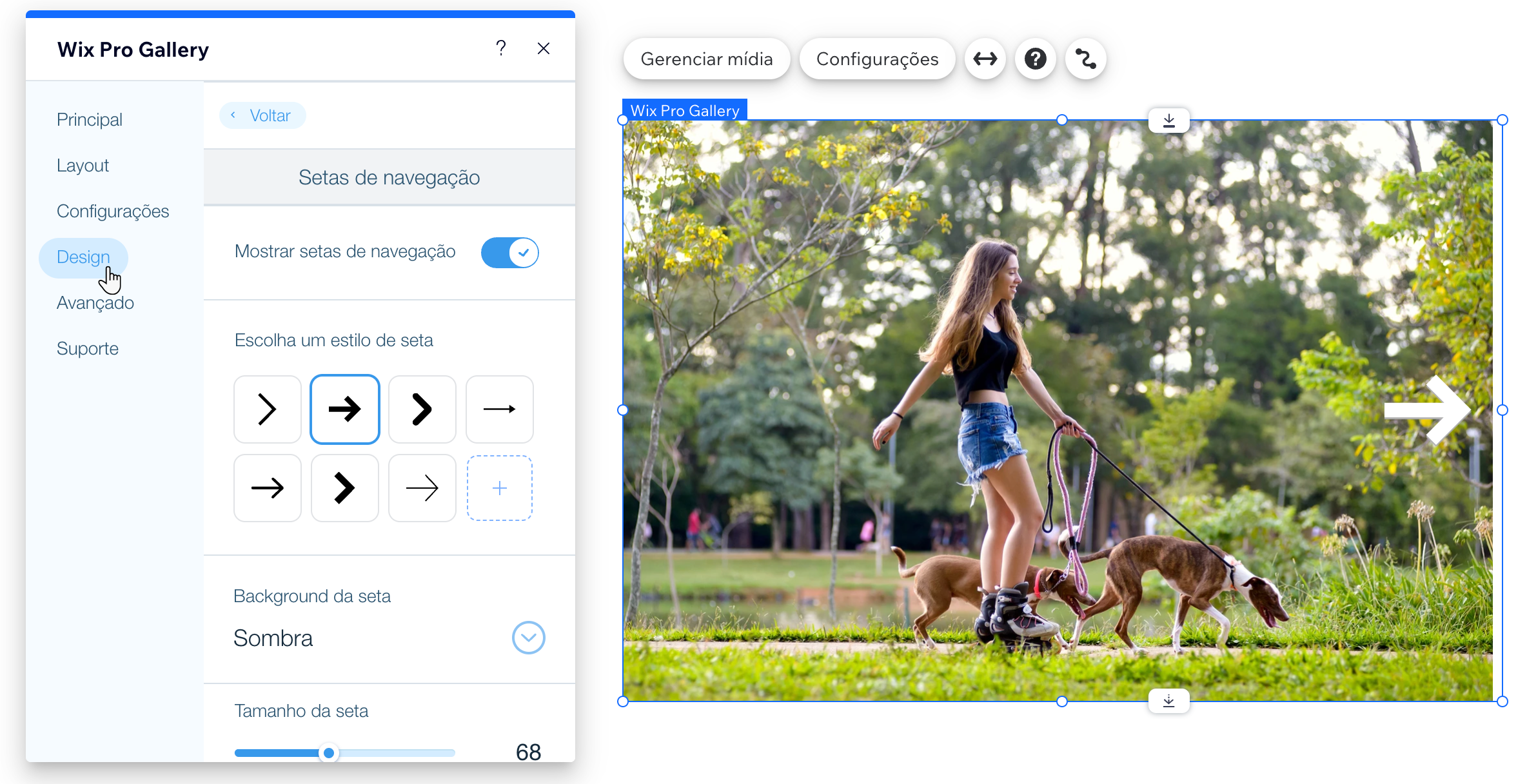Select the Design tab
Screen dimensions: 1527x784
coord(83,257)
